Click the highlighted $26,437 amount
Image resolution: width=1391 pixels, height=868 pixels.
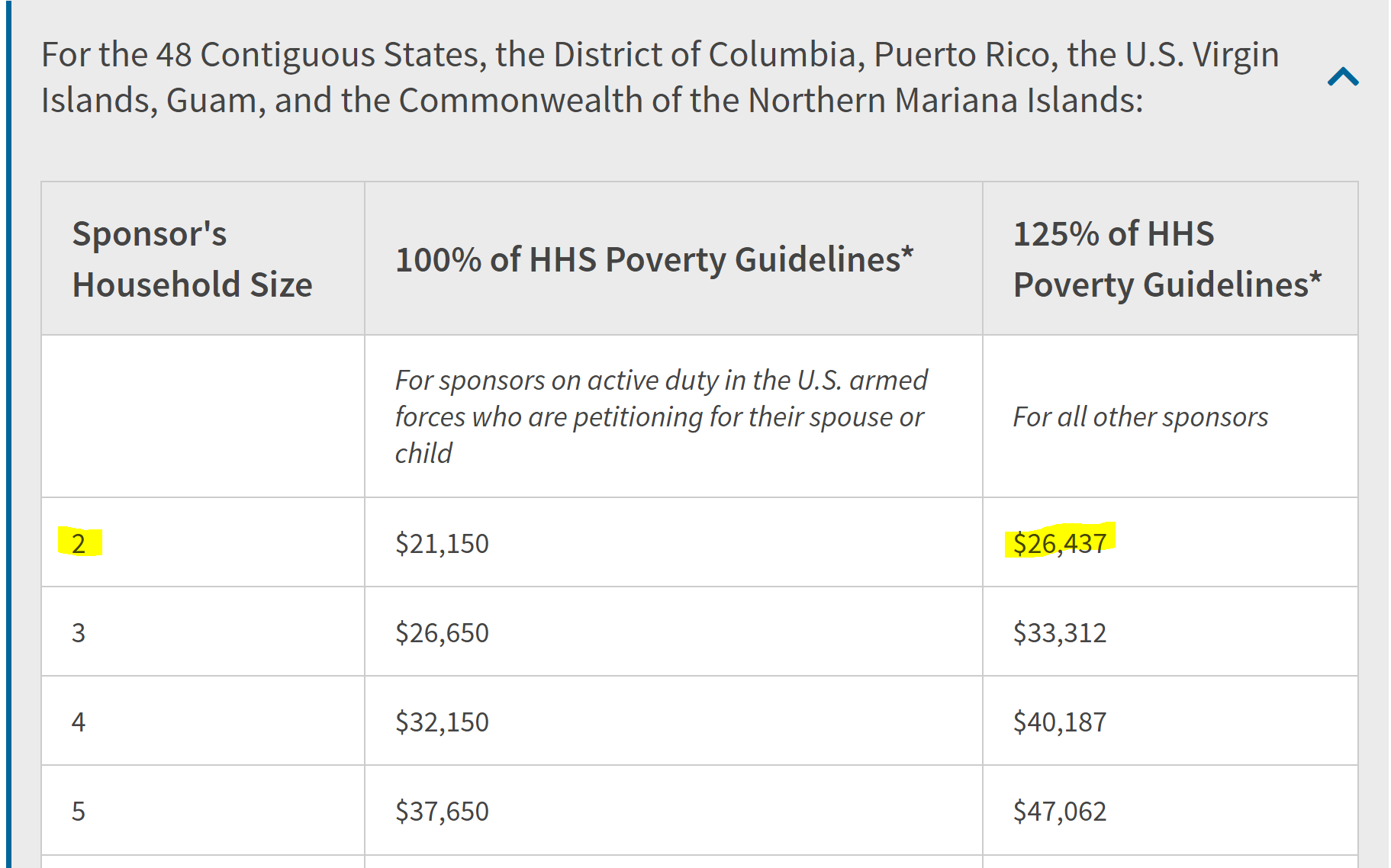click(x=1059, y=543)
